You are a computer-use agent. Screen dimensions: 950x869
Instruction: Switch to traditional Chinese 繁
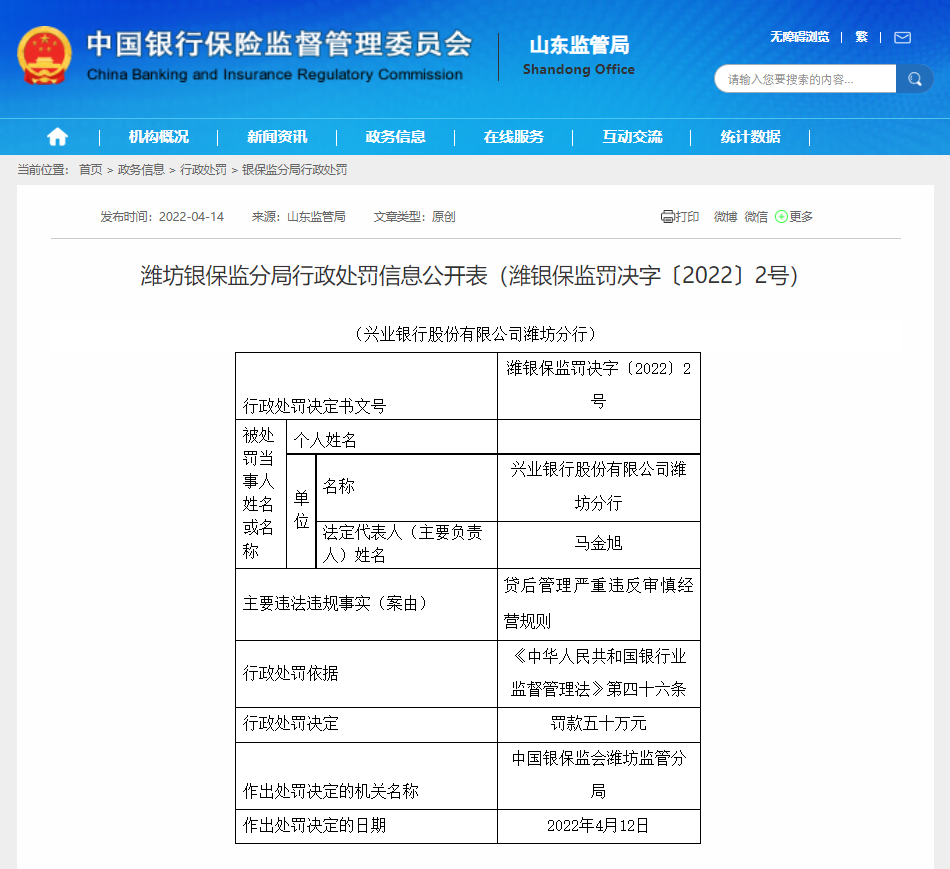point(861,37)
